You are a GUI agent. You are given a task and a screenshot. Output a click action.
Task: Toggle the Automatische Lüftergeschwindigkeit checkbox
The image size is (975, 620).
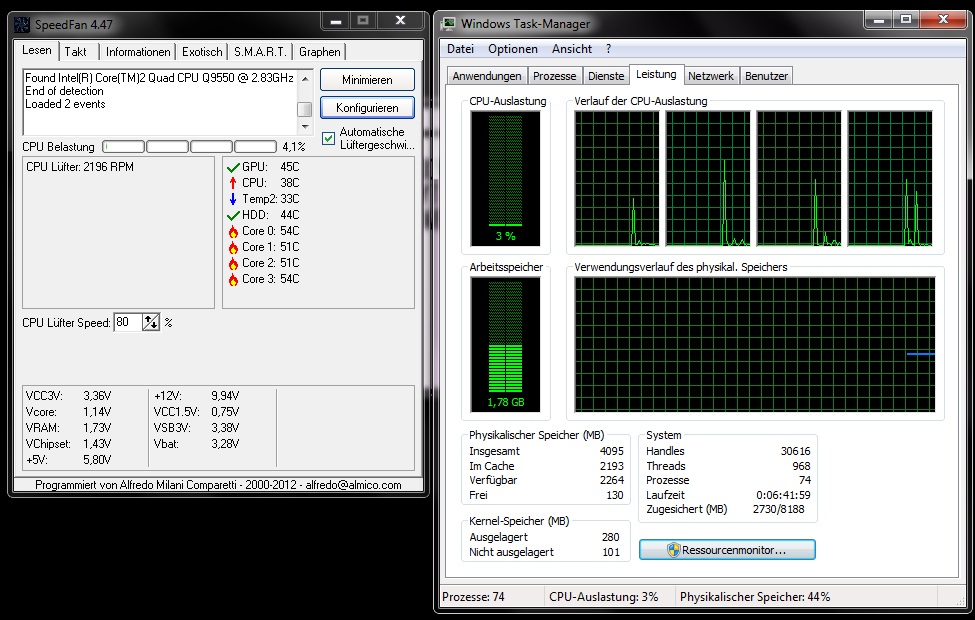click(328, 138)
